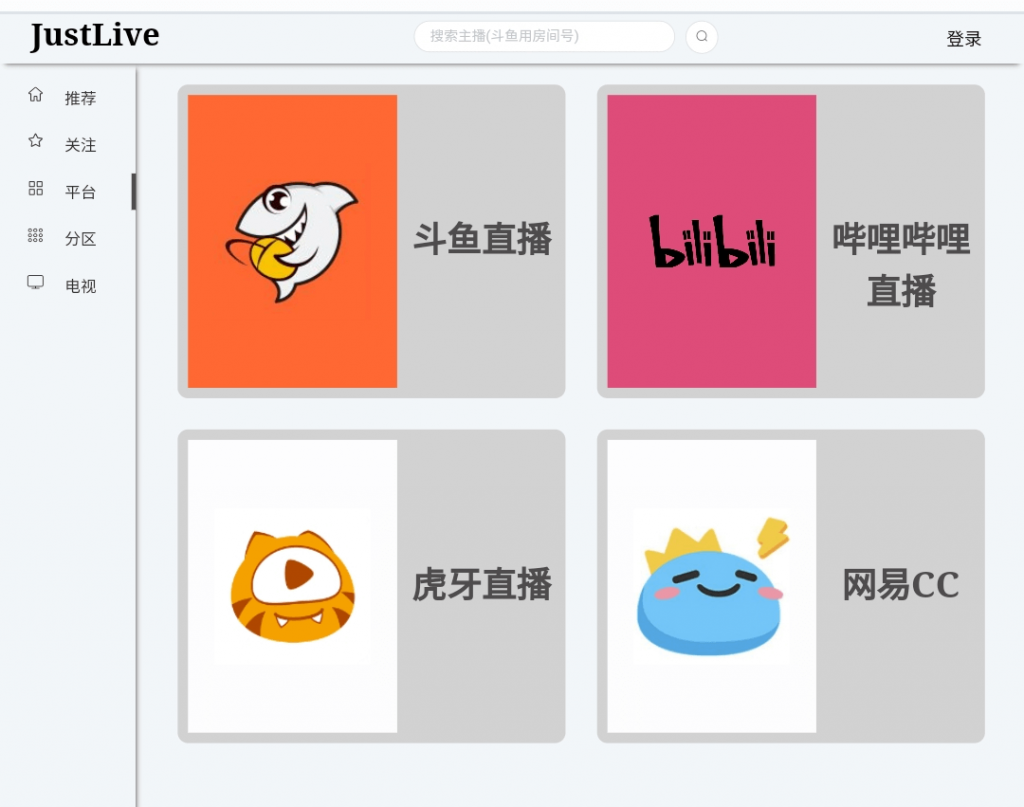
Task: Click the 登录 login link
Action: (963, 37)
